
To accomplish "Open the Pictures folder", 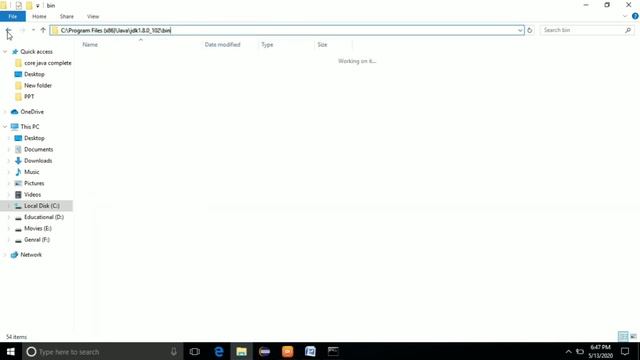I will coord(34,183).
